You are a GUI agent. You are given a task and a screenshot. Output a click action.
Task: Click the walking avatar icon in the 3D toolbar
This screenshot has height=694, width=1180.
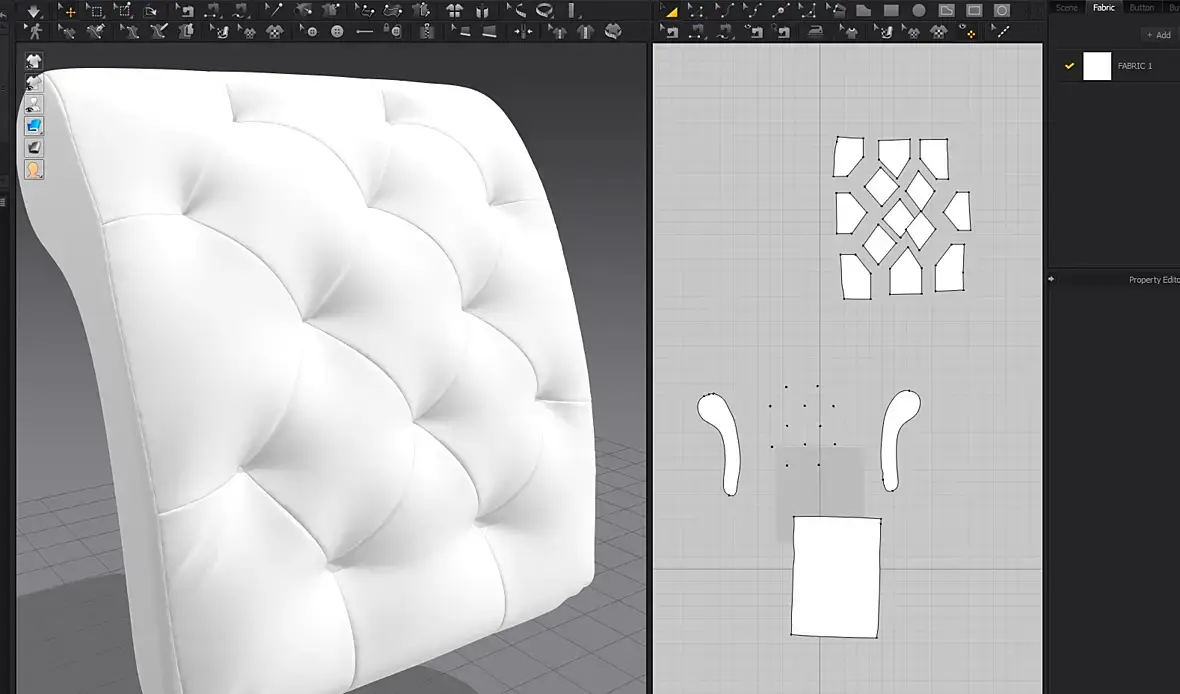pos(34,31)
